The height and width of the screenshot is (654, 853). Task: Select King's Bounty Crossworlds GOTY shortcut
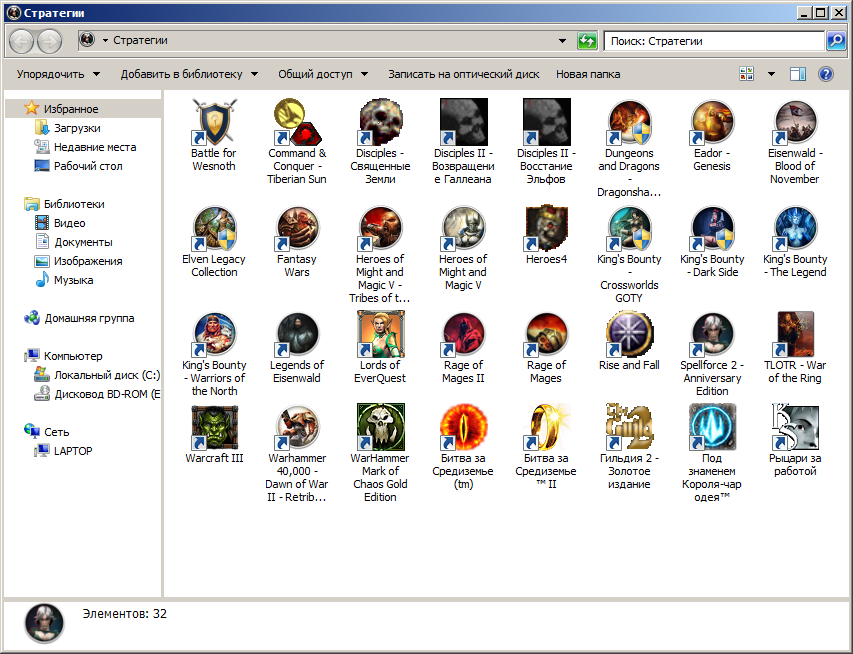coord(629,255)
